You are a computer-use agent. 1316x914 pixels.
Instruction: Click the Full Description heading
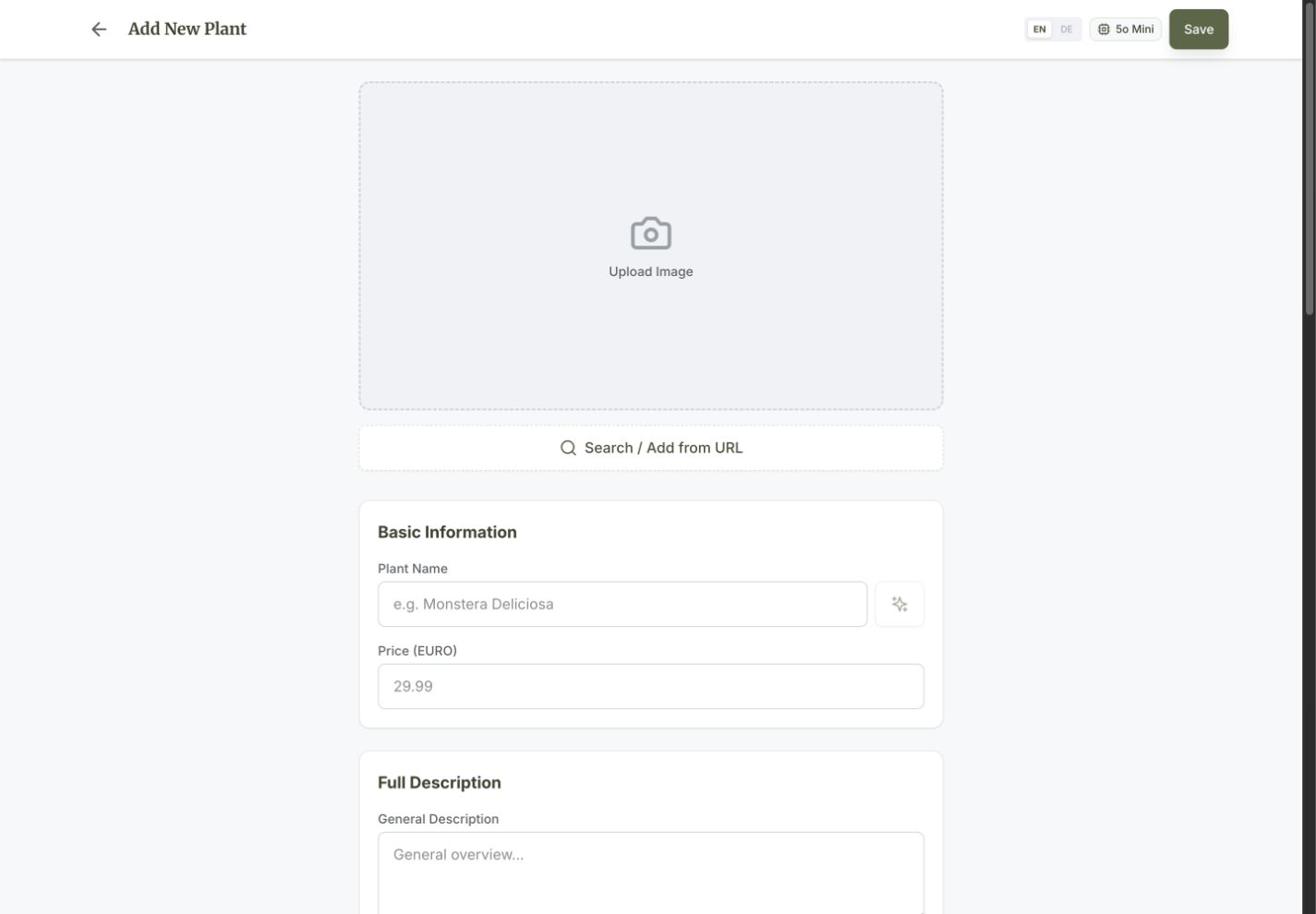point(440,783)
